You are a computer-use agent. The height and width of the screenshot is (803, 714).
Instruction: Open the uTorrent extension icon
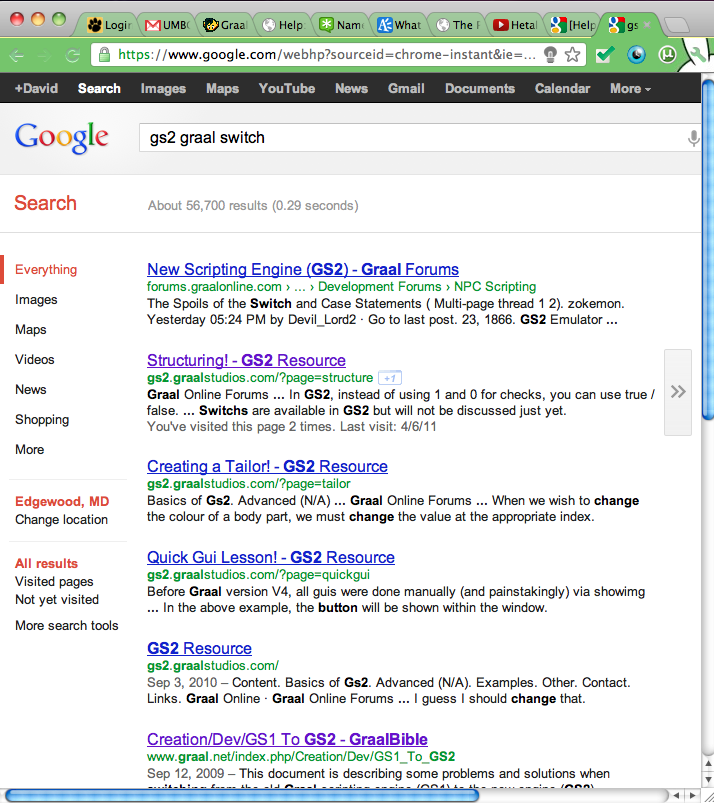pyautogui.click(x=667, y=54)
